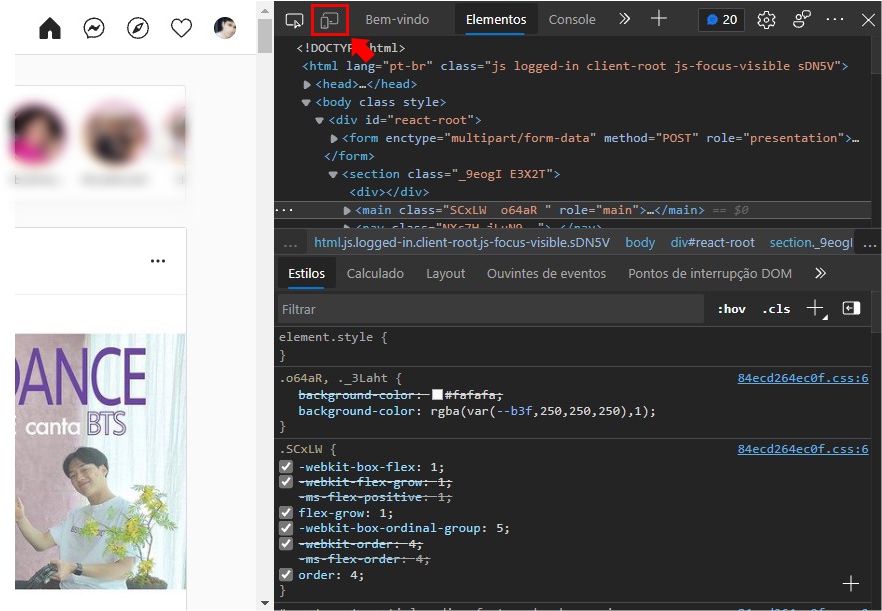This screenshot has width=882, height=611.
Task: Expand the form element node
Action: (334, 138)
